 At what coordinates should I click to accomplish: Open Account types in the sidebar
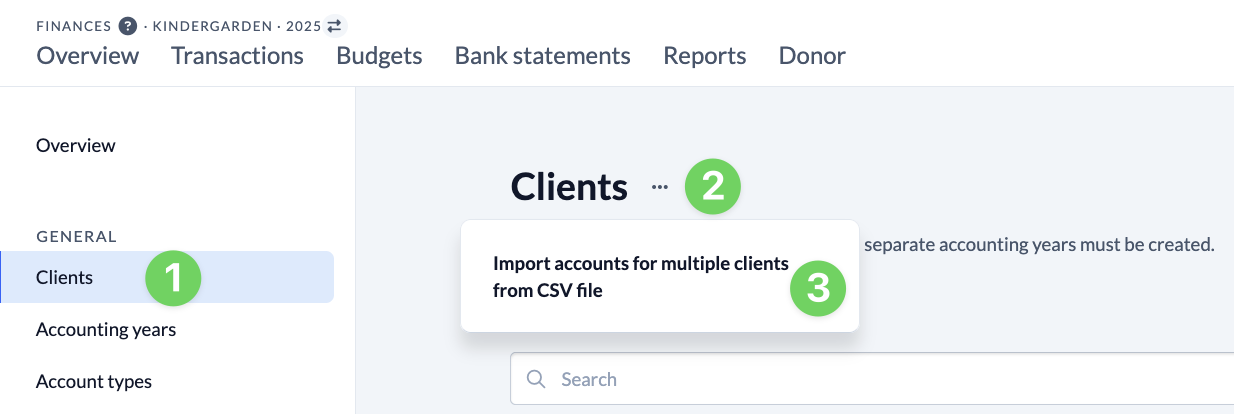(x=94, y=382)
